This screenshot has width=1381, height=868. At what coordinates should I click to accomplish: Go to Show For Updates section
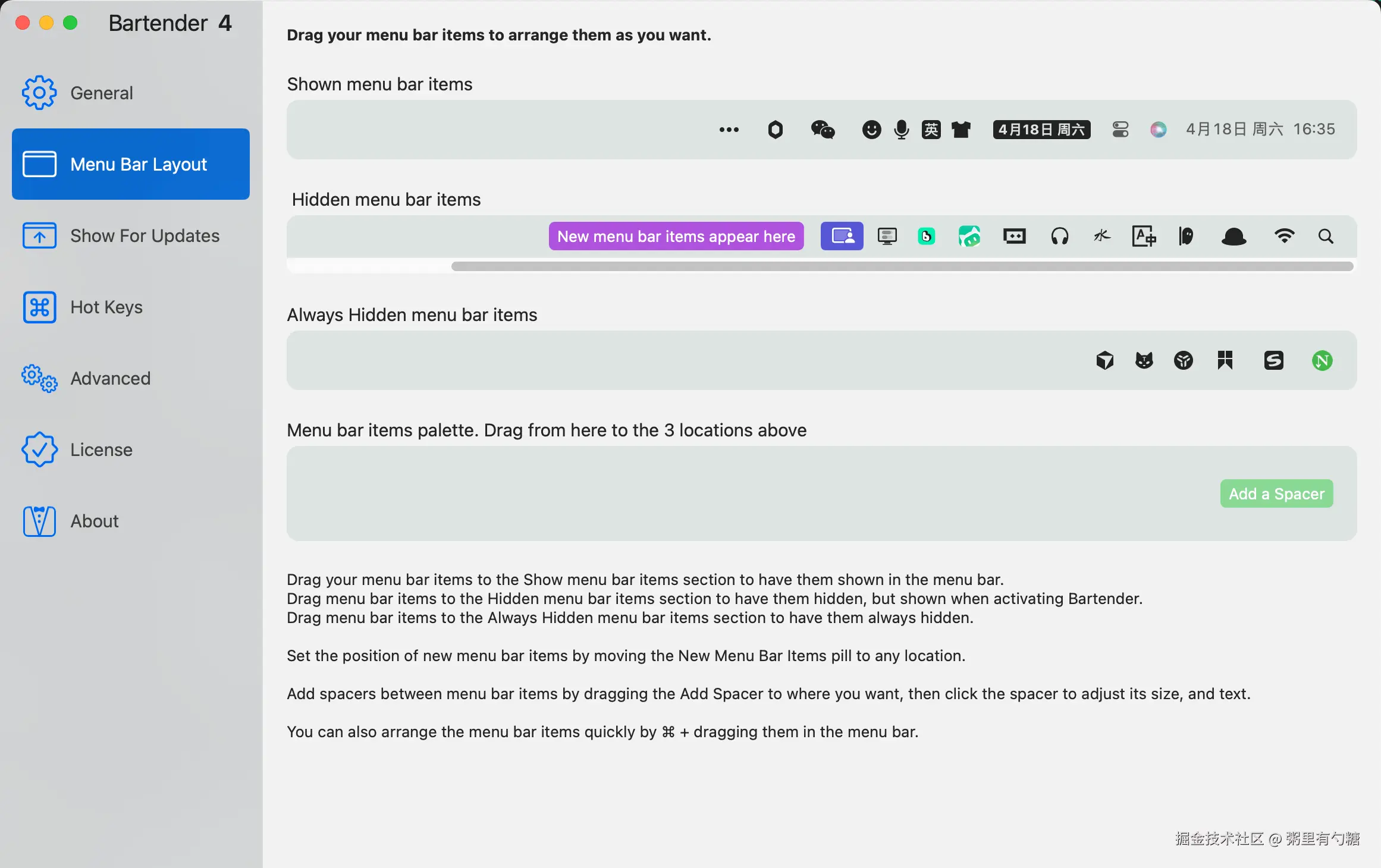[x=145, y=235]
